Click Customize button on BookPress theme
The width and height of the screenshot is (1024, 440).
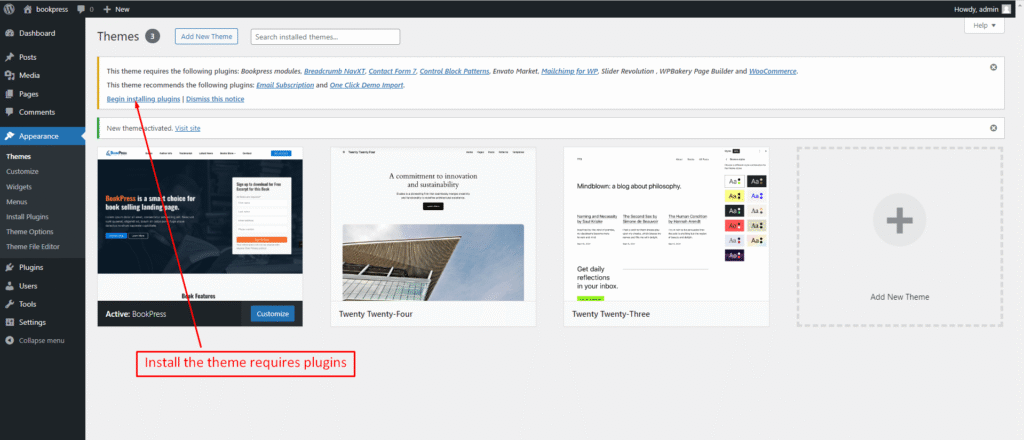[x=272, y=314]
